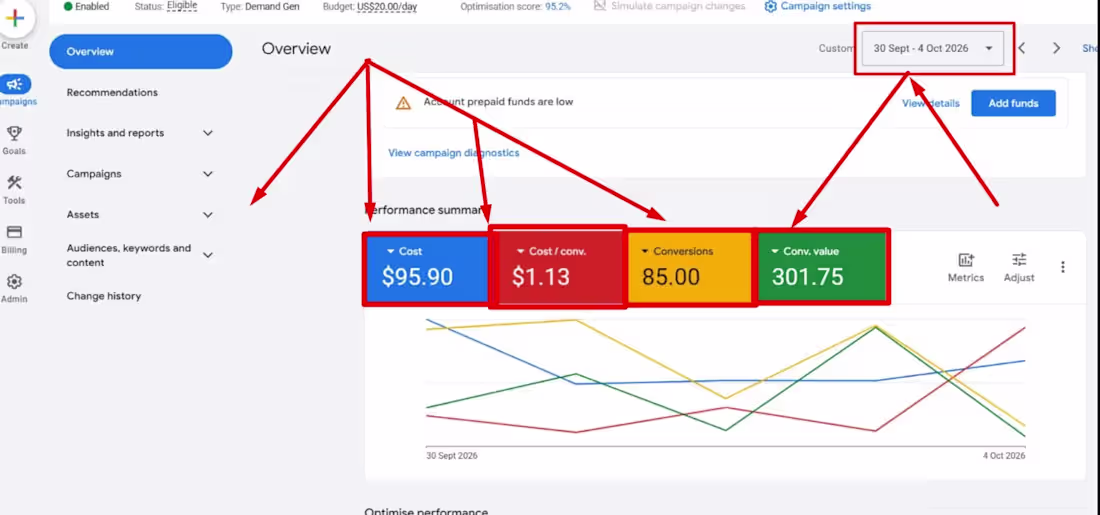Click the 85.00 conversions value
Viewport: 1100px width, 515px height.
click(x=671, y=277)
